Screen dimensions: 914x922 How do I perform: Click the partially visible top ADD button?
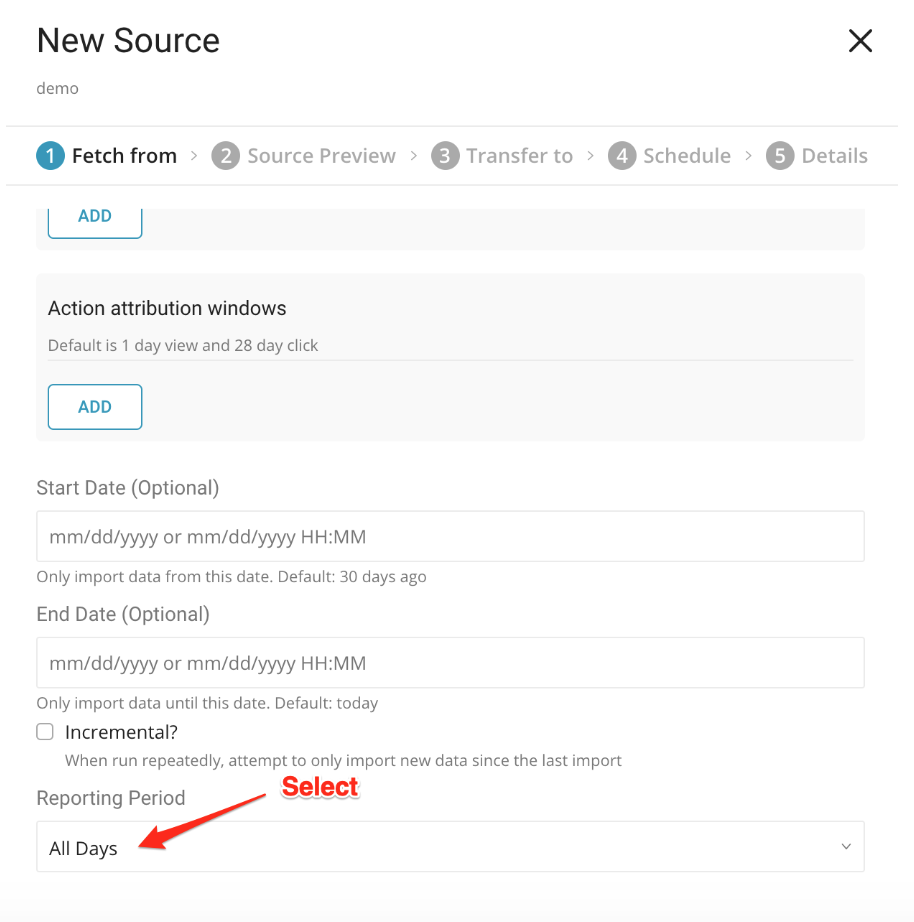(x=95, y=220)
